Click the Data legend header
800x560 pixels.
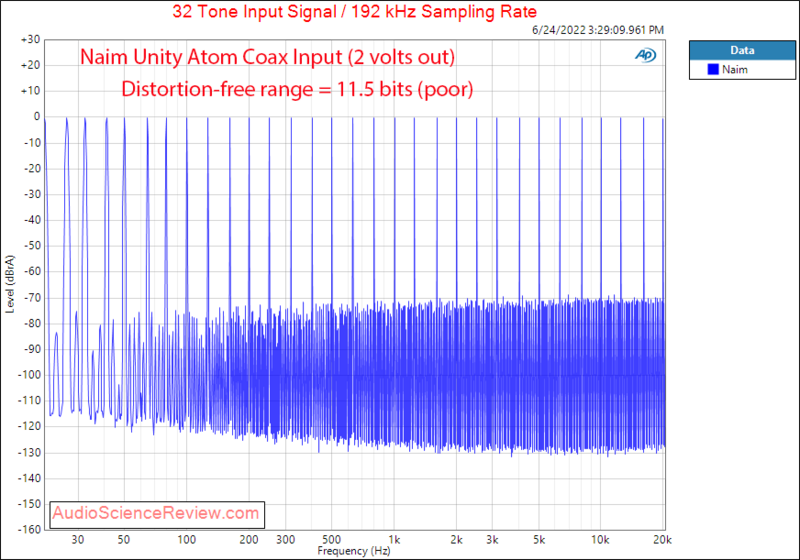pyautogui.click(x=742, y=50)
